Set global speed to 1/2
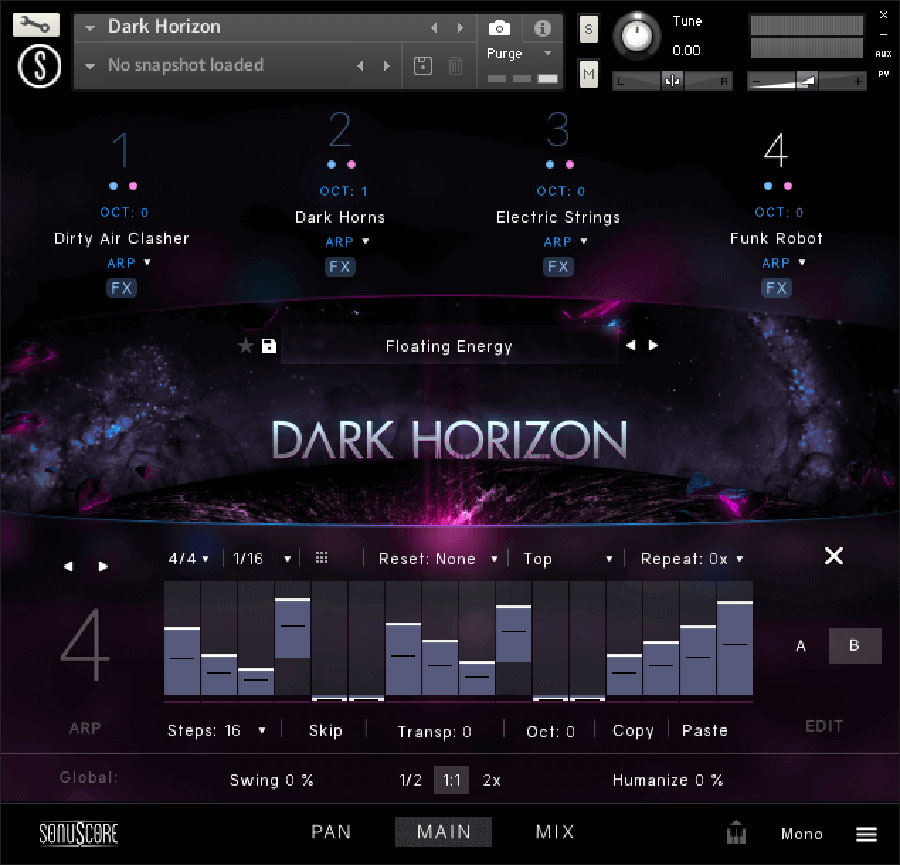Screen dimensions: 900x865 (410, 780)
